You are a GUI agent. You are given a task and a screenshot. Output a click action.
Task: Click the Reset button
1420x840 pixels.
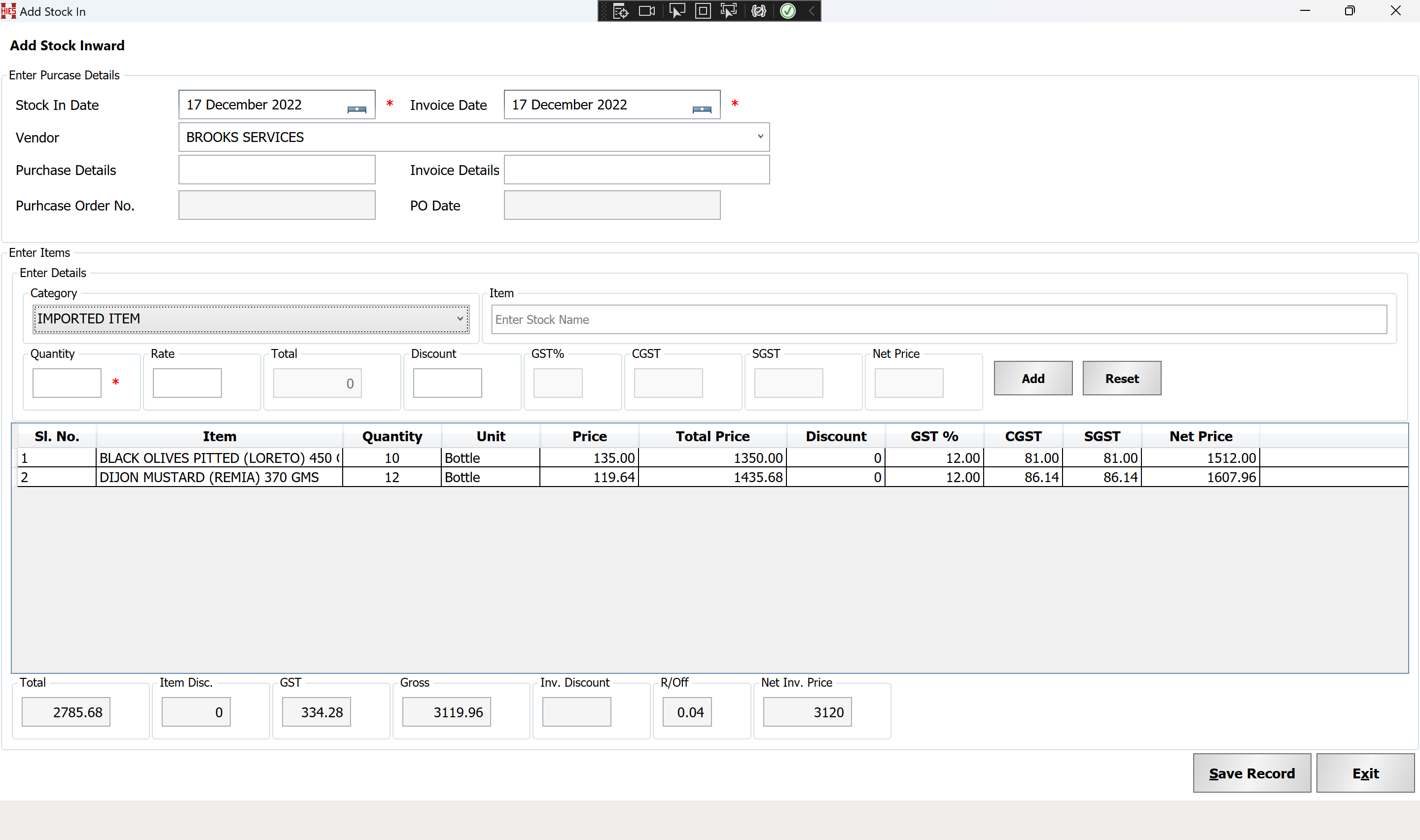1122,378
